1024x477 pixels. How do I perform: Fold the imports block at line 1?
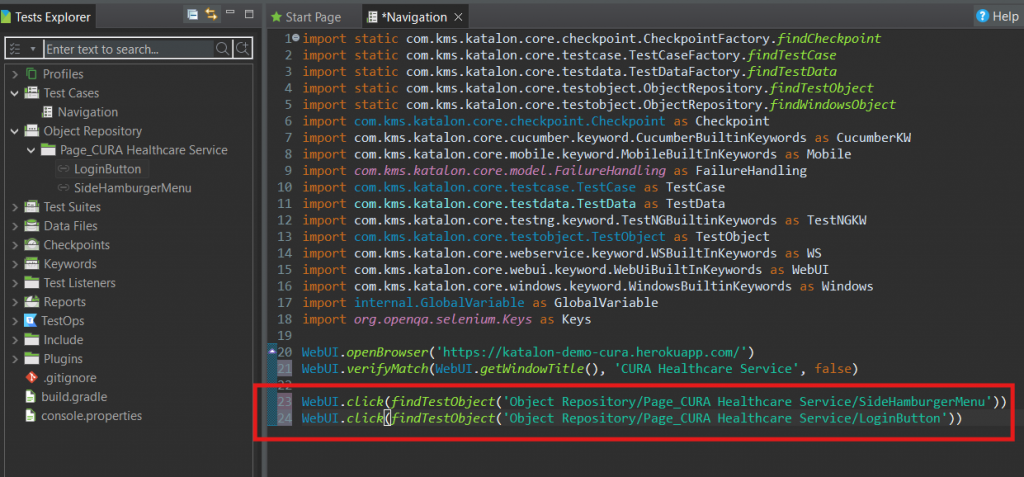(x=296, y=39)
